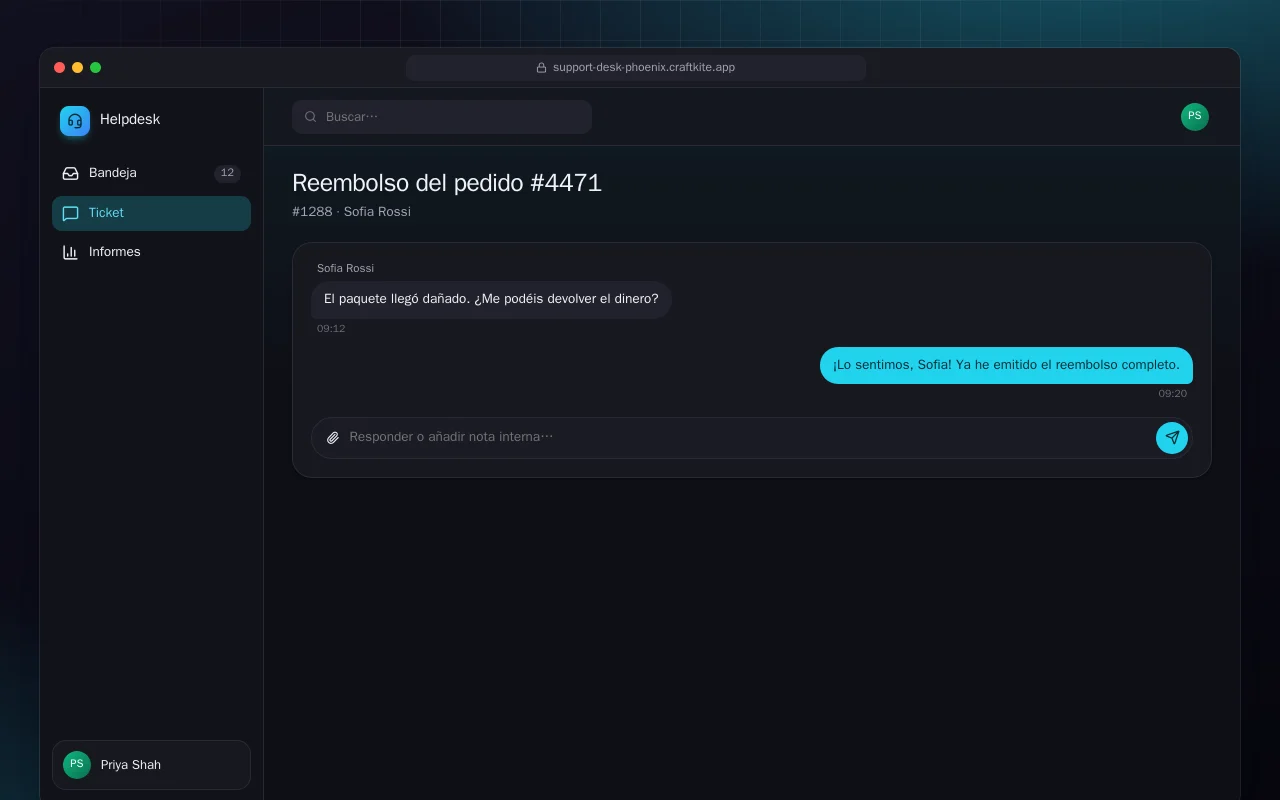Screen dimensions: 1280x800
Task: Click the heading Reembolso del pedido #4471
Action: point(447,183)
